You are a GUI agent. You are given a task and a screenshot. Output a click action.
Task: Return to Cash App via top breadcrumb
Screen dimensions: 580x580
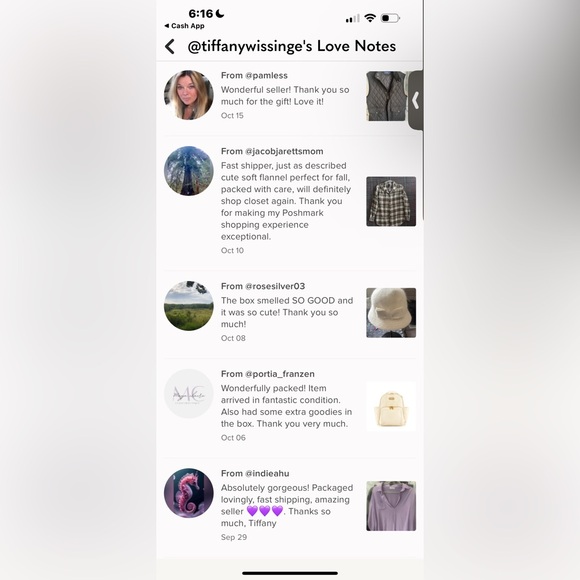(184, 26)
